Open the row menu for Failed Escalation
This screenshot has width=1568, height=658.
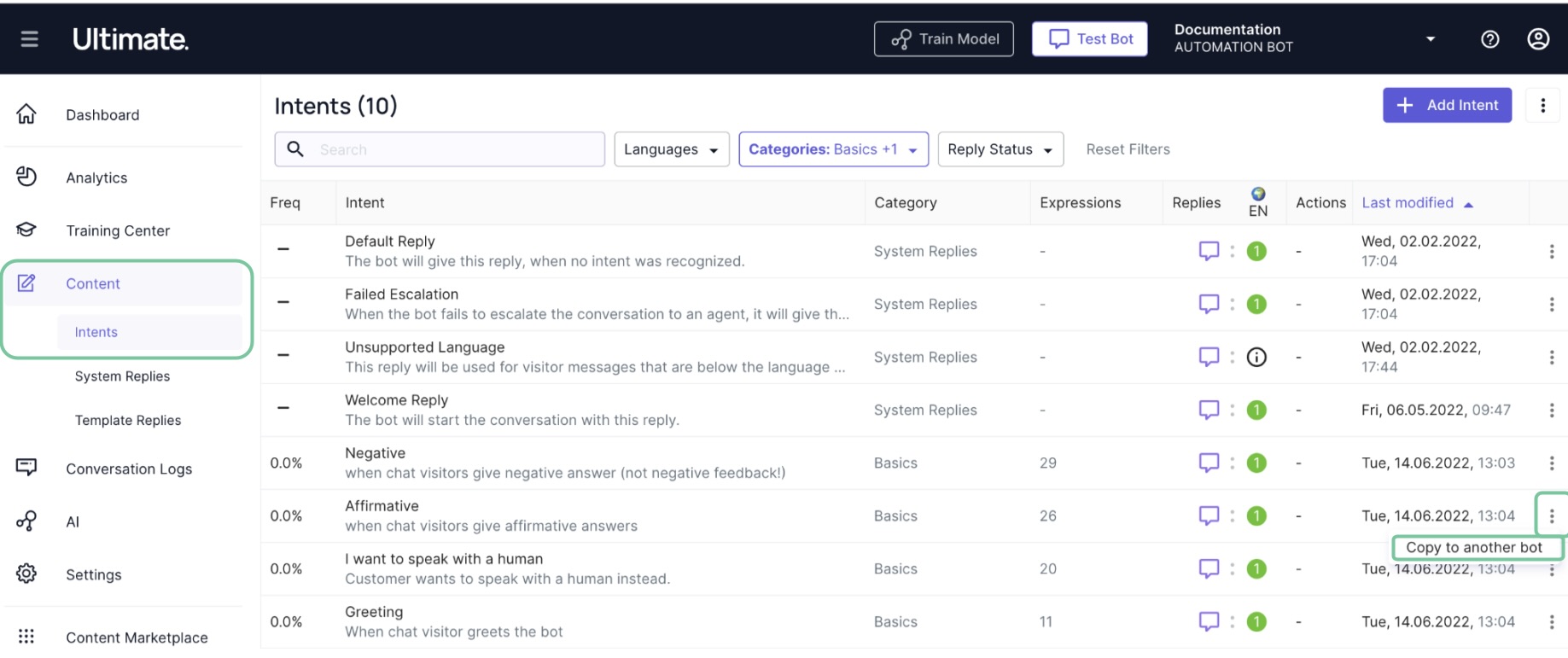point(1552,304)
